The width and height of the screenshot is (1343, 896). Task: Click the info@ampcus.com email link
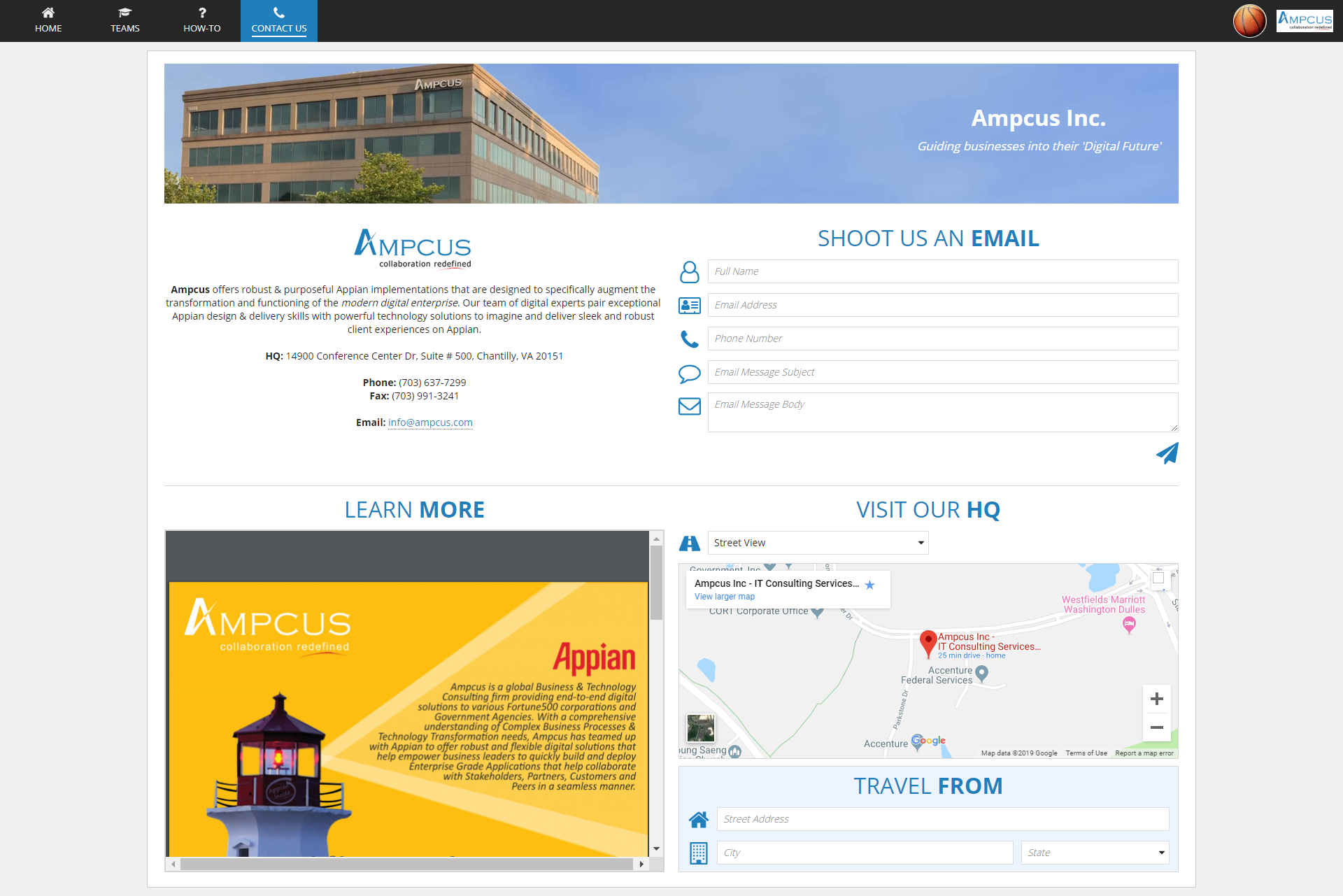point(430,422)
